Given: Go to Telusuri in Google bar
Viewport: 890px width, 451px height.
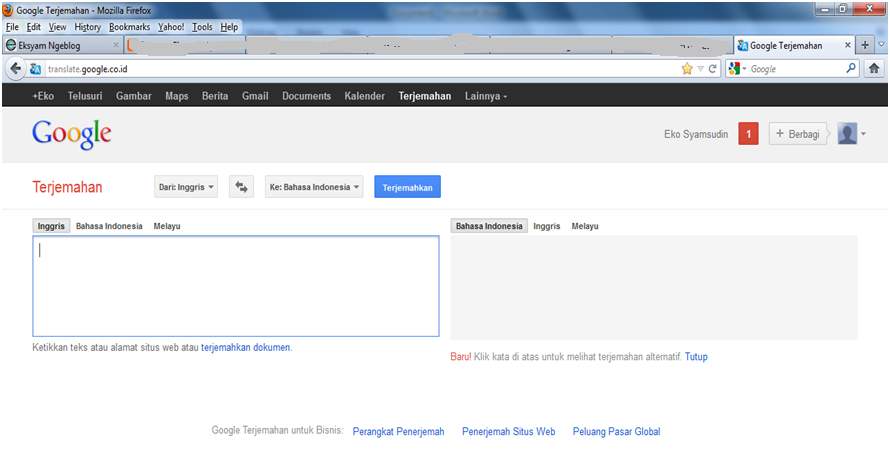Looking at the screenshot, I should coord(85,96).
